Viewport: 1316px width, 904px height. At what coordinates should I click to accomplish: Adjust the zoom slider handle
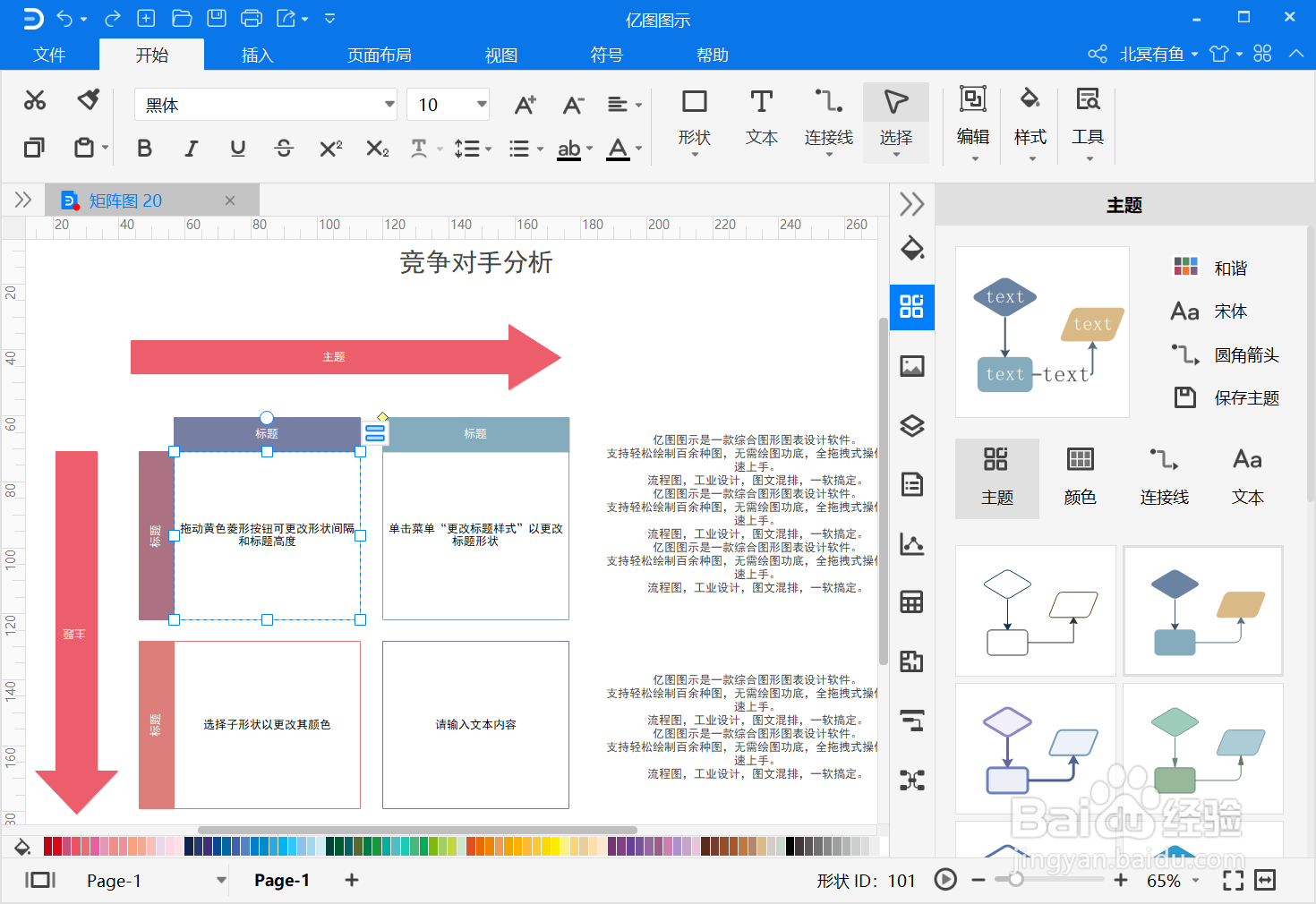tap(1015, 880)
